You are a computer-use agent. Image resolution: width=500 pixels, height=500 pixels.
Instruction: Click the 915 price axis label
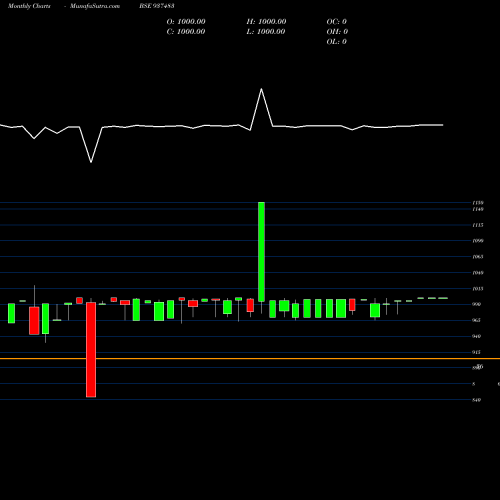tap(476, 352)
